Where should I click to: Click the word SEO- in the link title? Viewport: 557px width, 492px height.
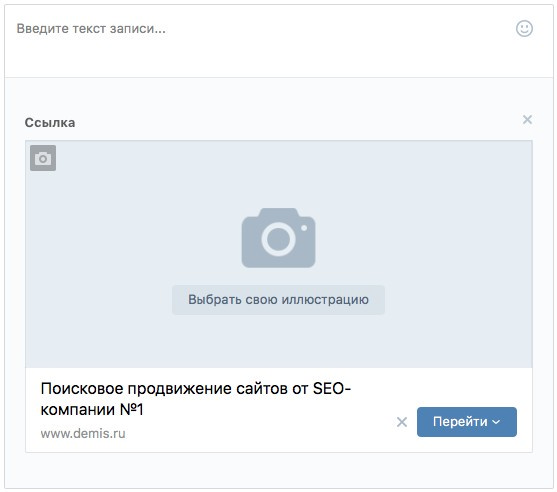tap(332, 389)
